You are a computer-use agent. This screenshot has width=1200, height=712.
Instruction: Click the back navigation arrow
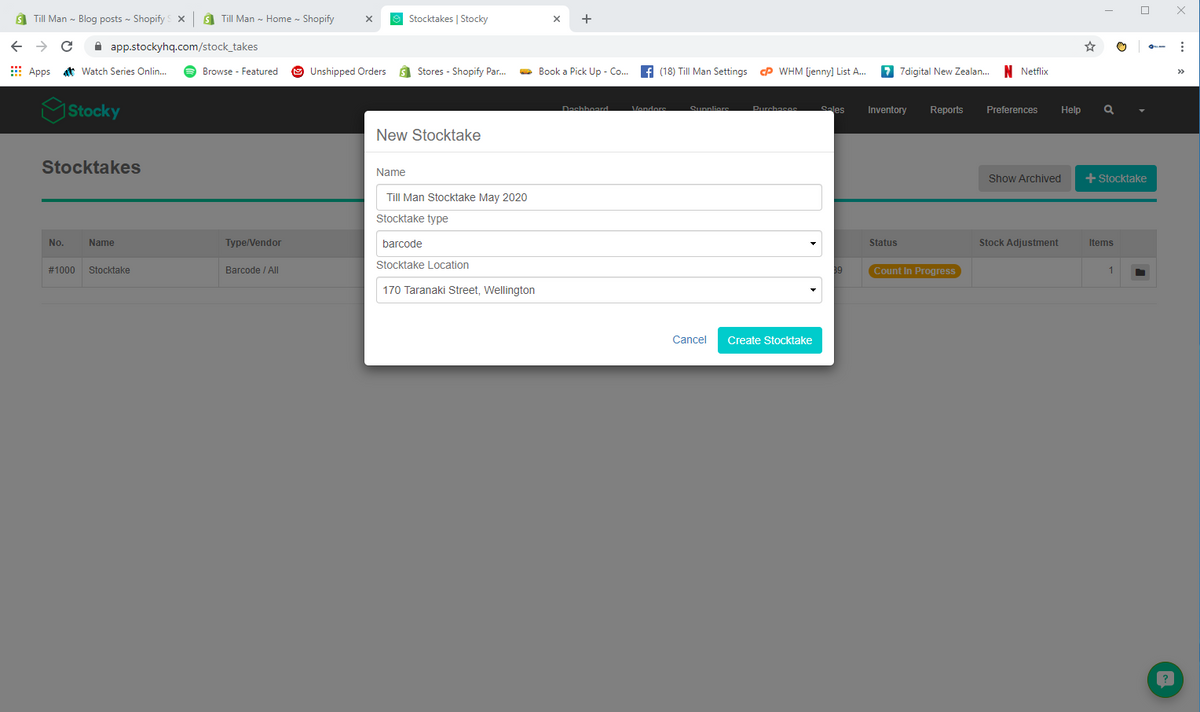tap(16, 45)
